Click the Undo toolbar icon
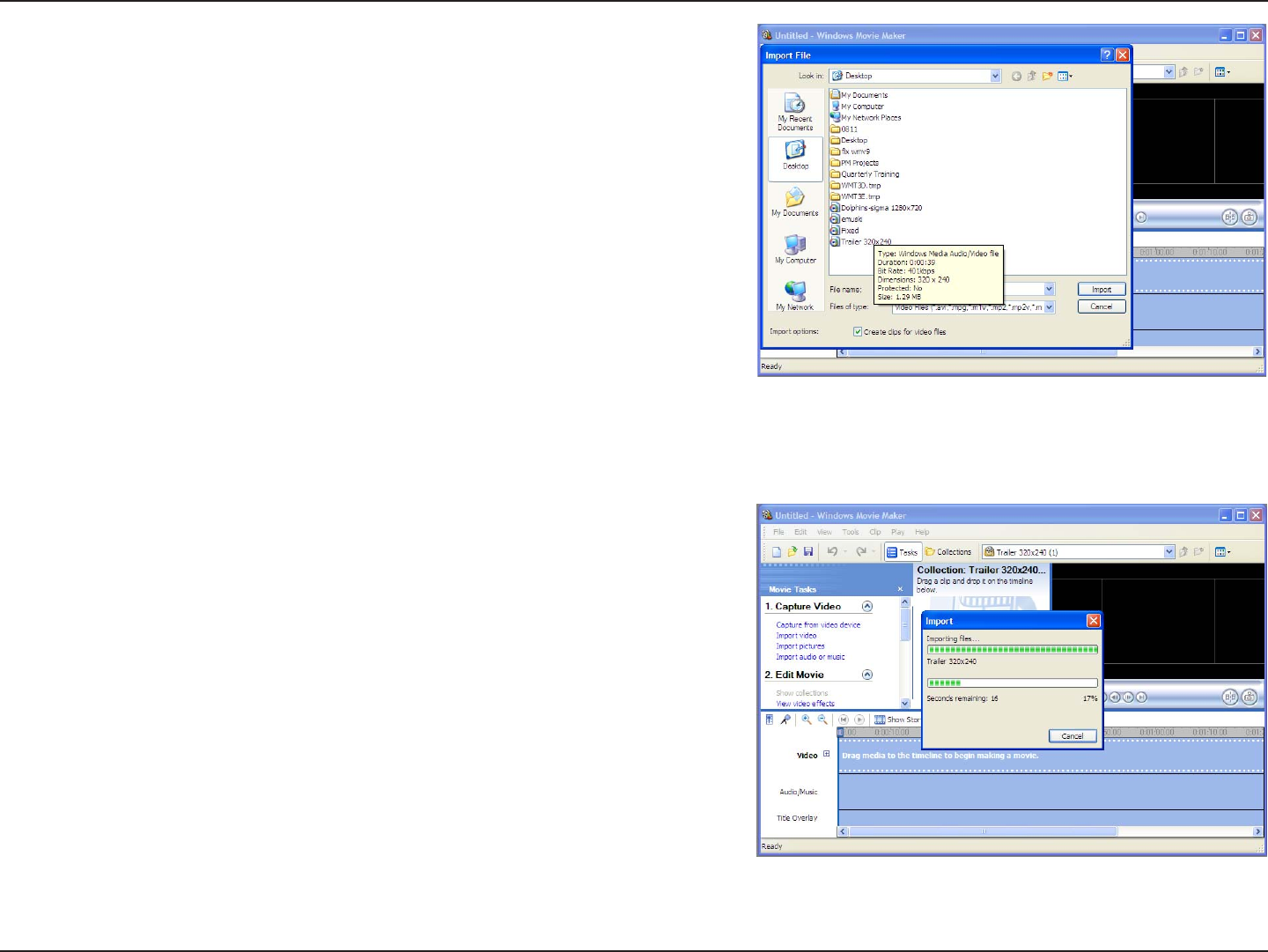This screenshot has width=1268, height=952. (832, 552)
